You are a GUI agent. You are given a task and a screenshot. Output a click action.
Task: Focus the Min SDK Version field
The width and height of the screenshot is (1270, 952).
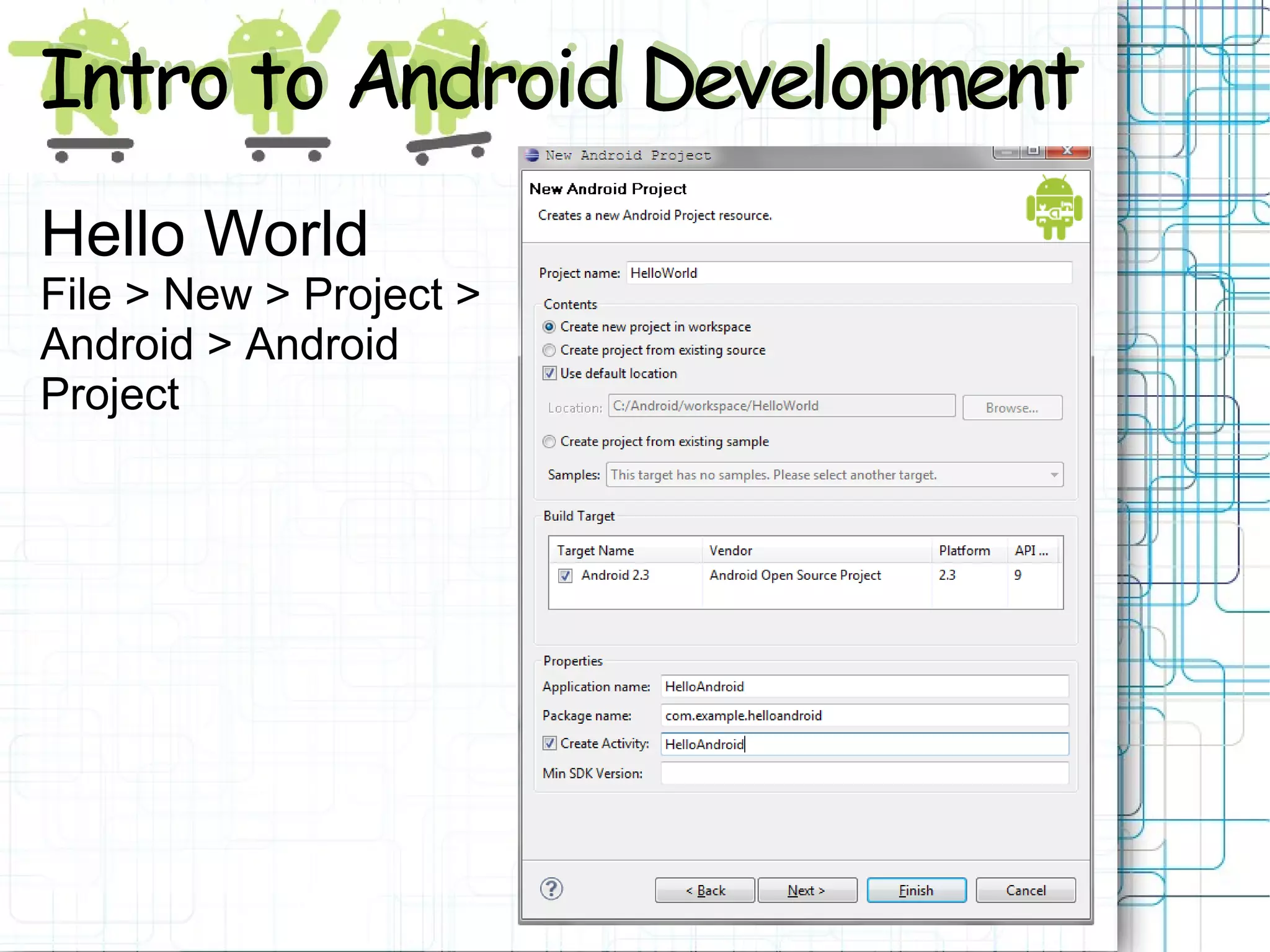pos(864,773)
